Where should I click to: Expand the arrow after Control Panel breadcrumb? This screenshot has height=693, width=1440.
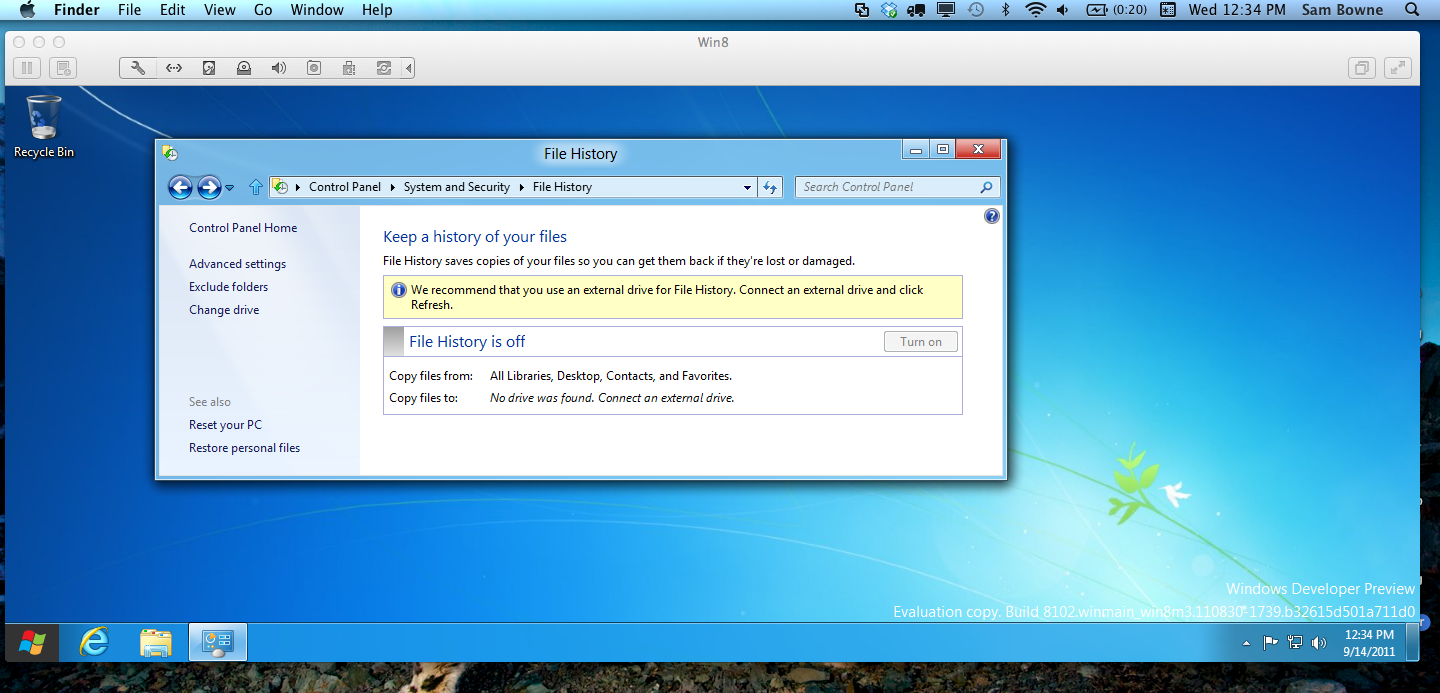click(393, 187)
